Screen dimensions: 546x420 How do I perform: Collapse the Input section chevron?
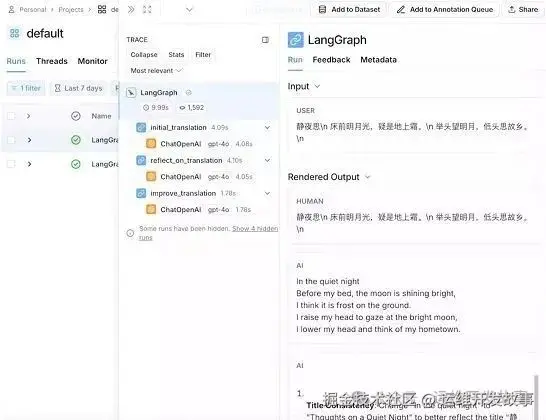point(317,86)
